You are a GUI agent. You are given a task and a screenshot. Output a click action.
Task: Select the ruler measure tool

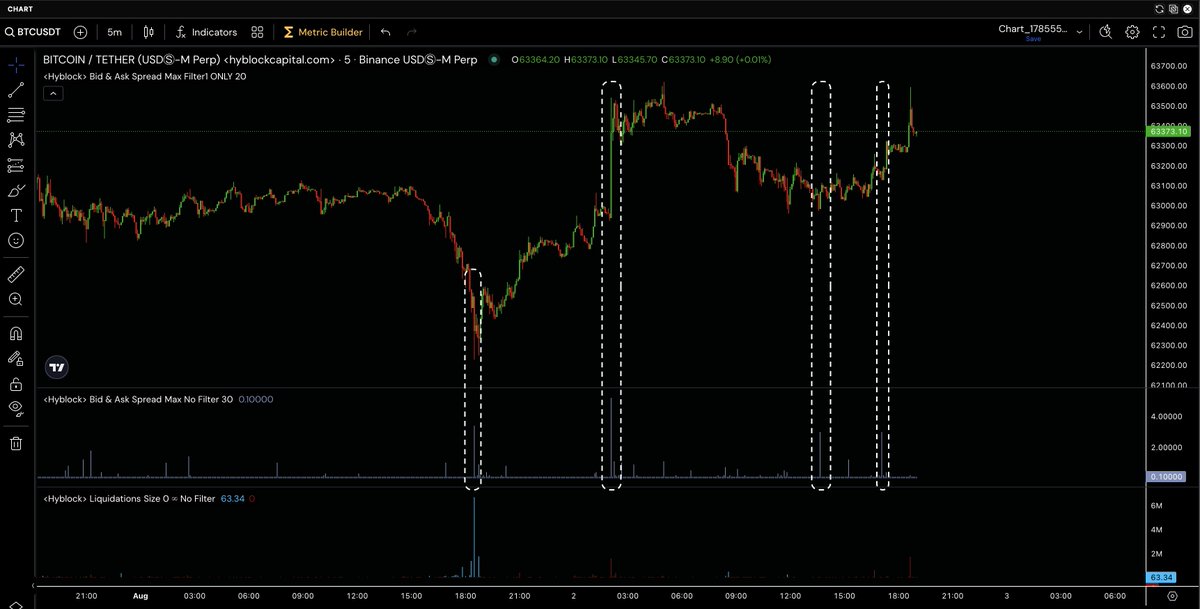coord(16,274)
